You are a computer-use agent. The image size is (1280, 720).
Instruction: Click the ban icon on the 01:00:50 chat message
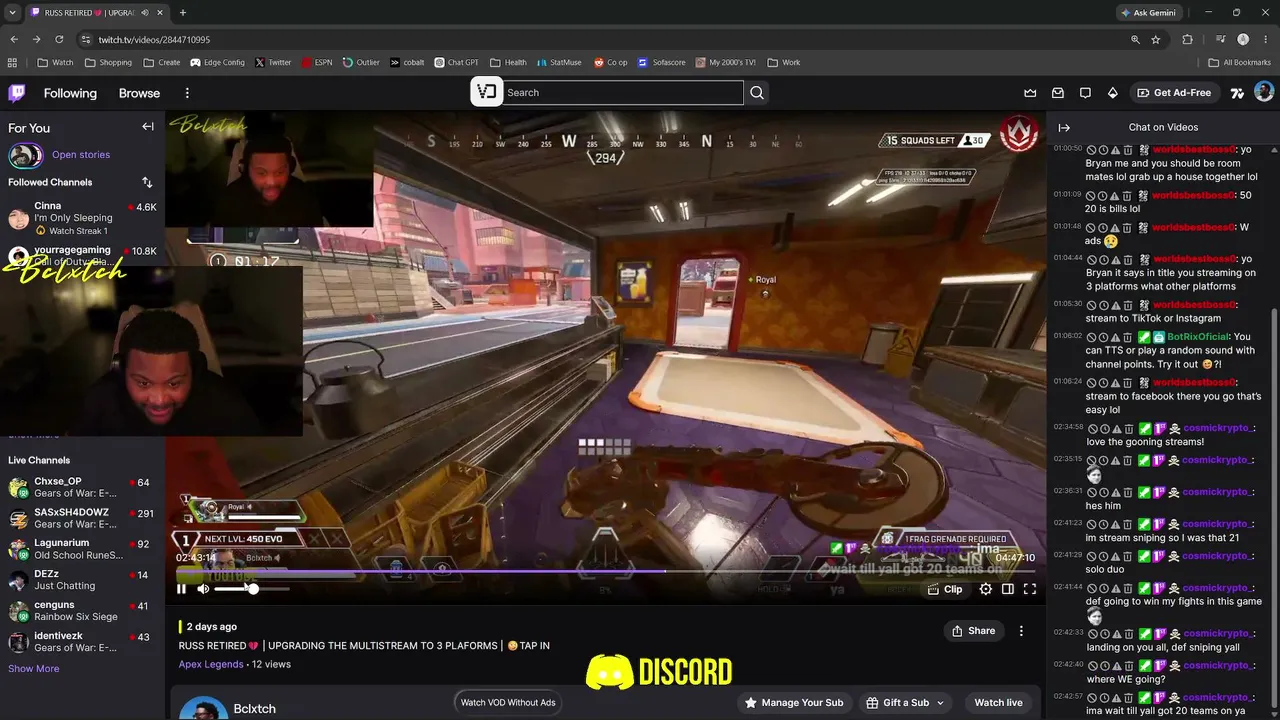pyautogui.click(x=1092, y=150)
